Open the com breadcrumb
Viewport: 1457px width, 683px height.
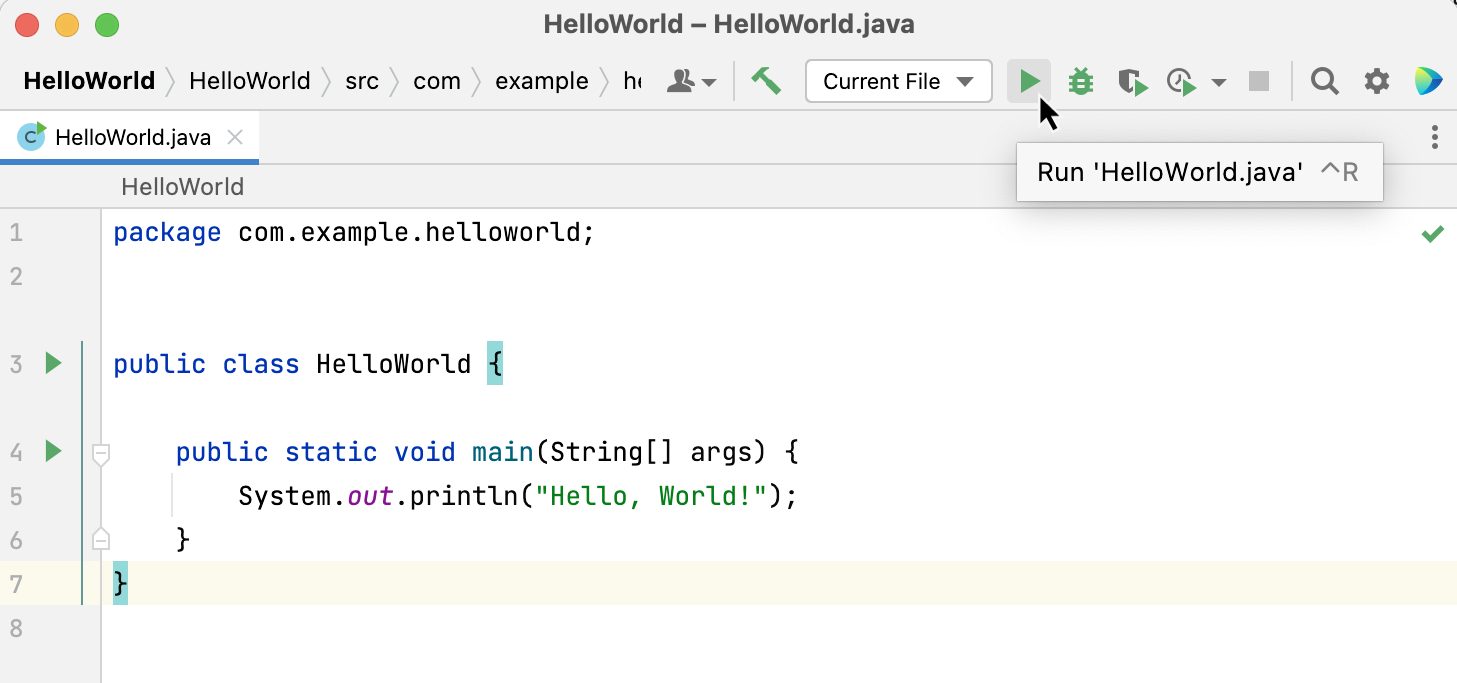point(437,81)
